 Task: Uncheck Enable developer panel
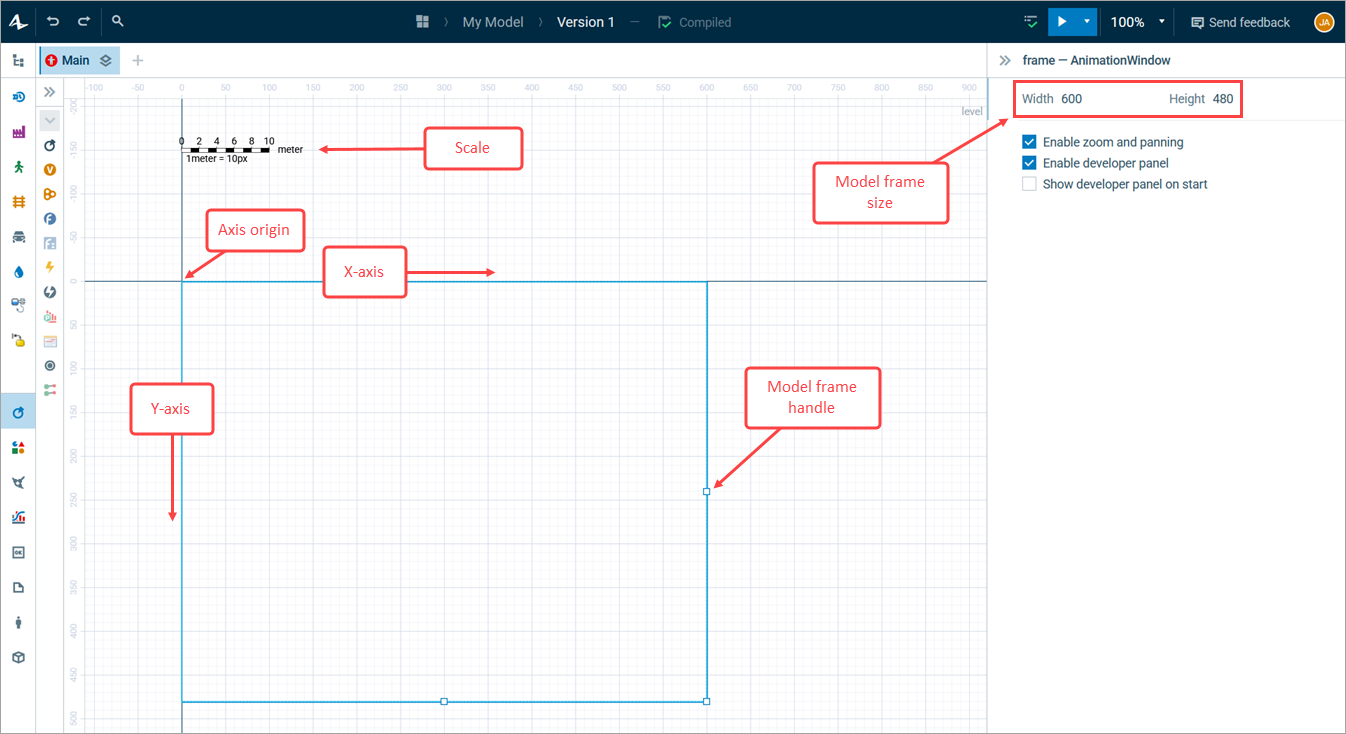1029,163
